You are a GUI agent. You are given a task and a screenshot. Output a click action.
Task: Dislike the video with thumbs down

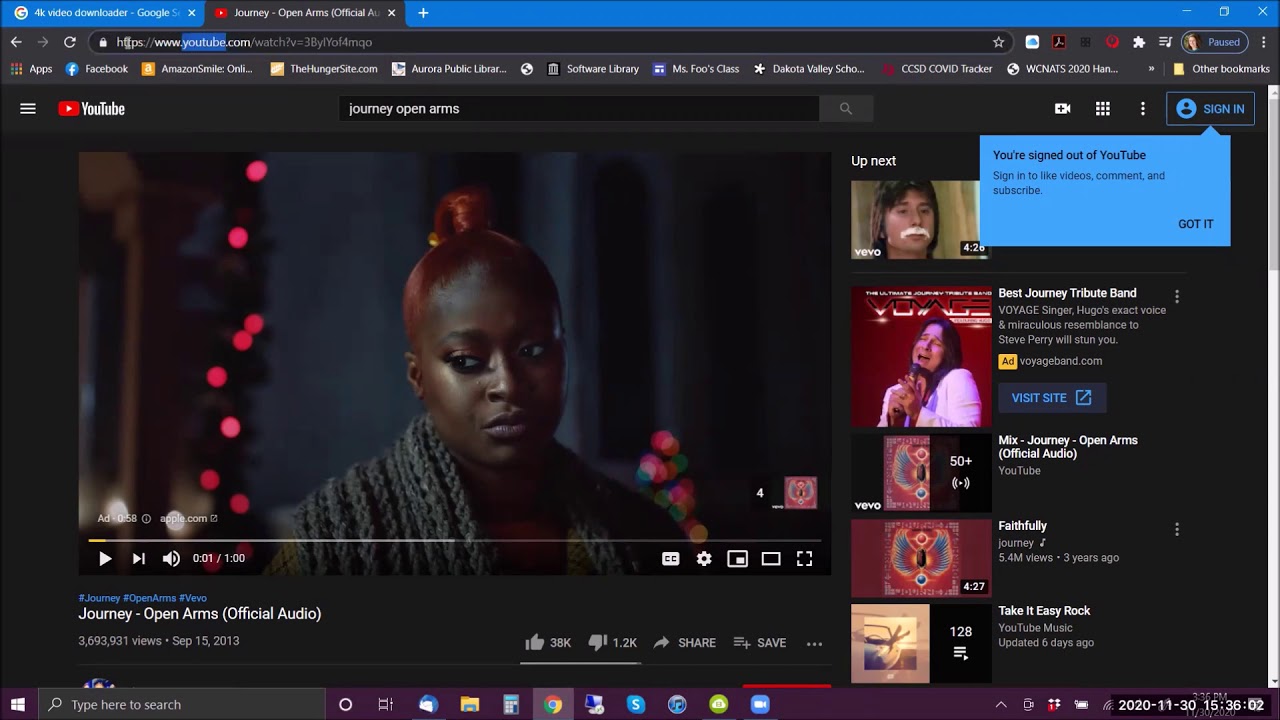(x=612, y=643)
